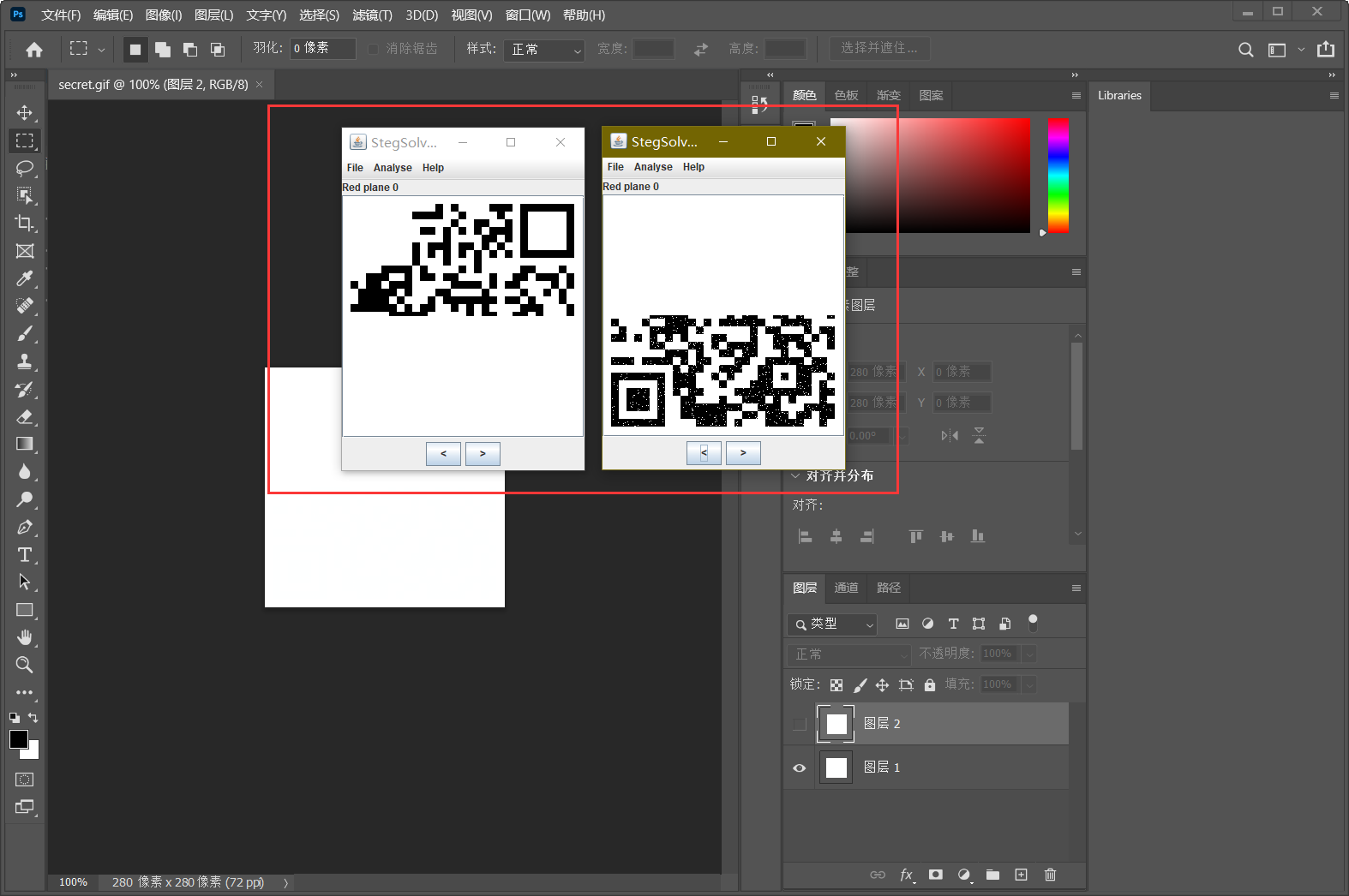
Task: Select the Move tool
Action: [25, 113]
